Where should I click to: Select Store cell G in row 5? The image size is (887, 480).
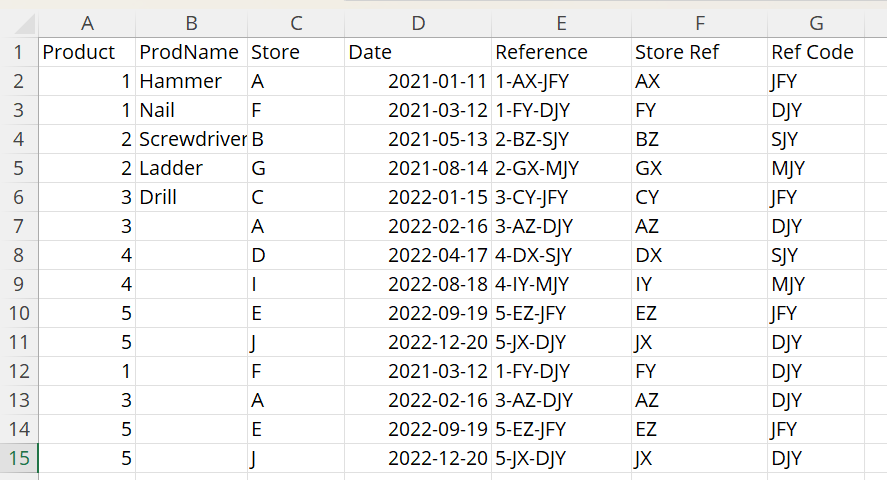(x=296, y=168)
